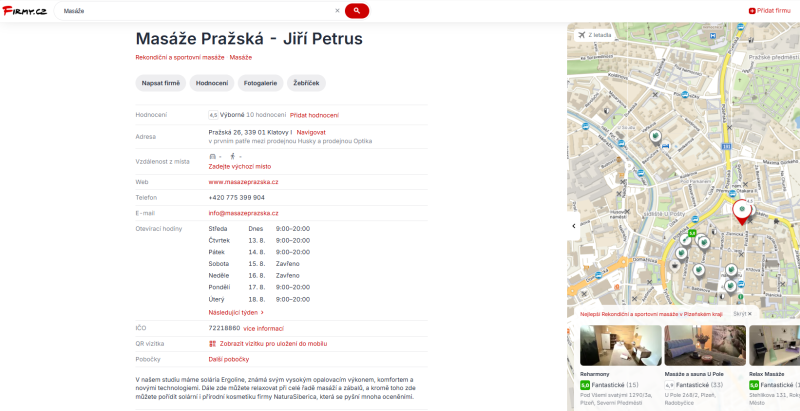
Task: Click the plus icon next to Přidat firmu
Action: click(x=752, y=11)
